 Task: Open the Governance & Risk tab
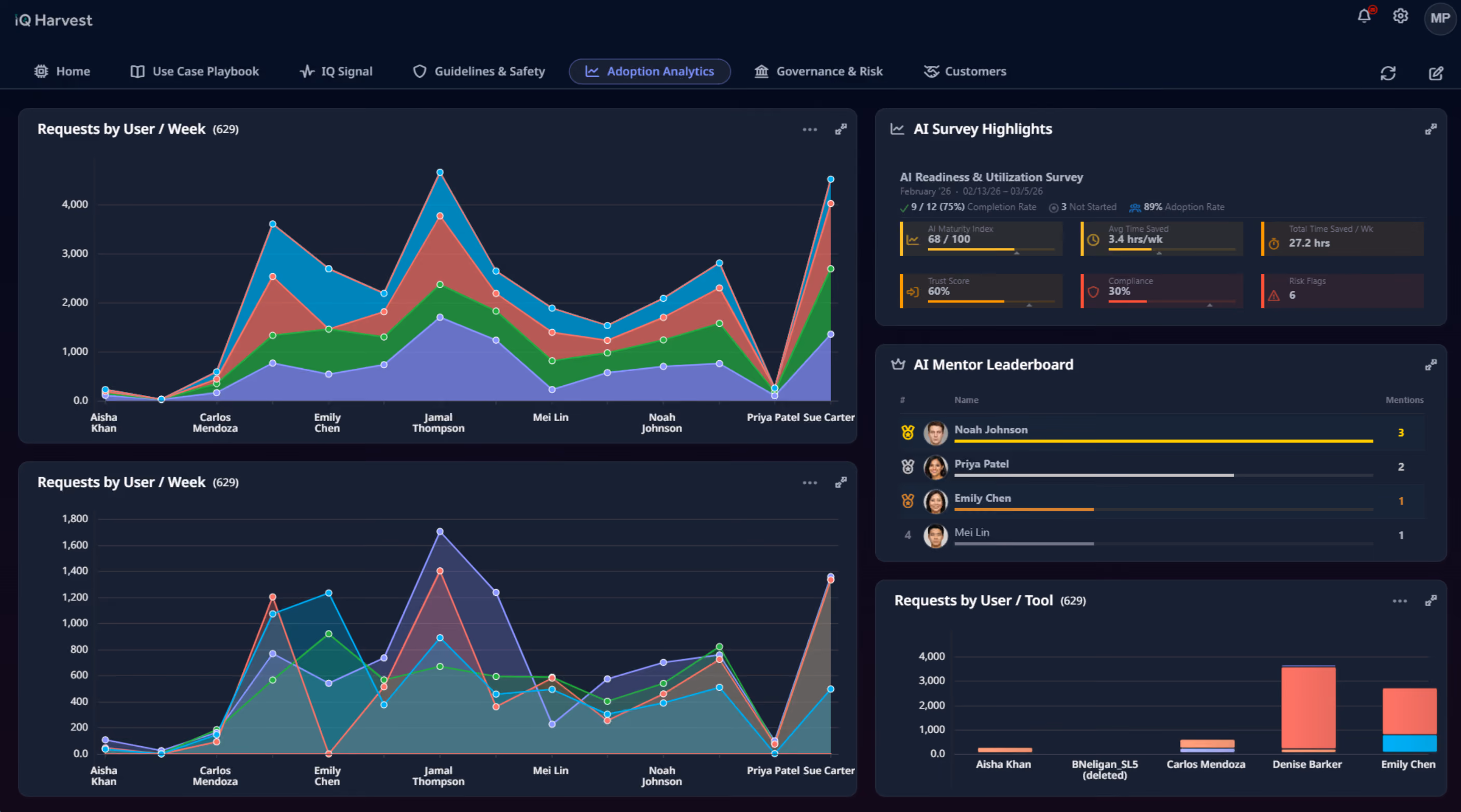818,72
